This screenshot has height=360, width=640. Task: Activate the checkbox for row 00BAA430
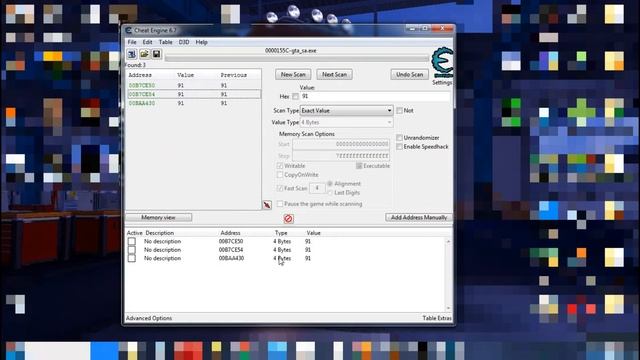[132, 258]
